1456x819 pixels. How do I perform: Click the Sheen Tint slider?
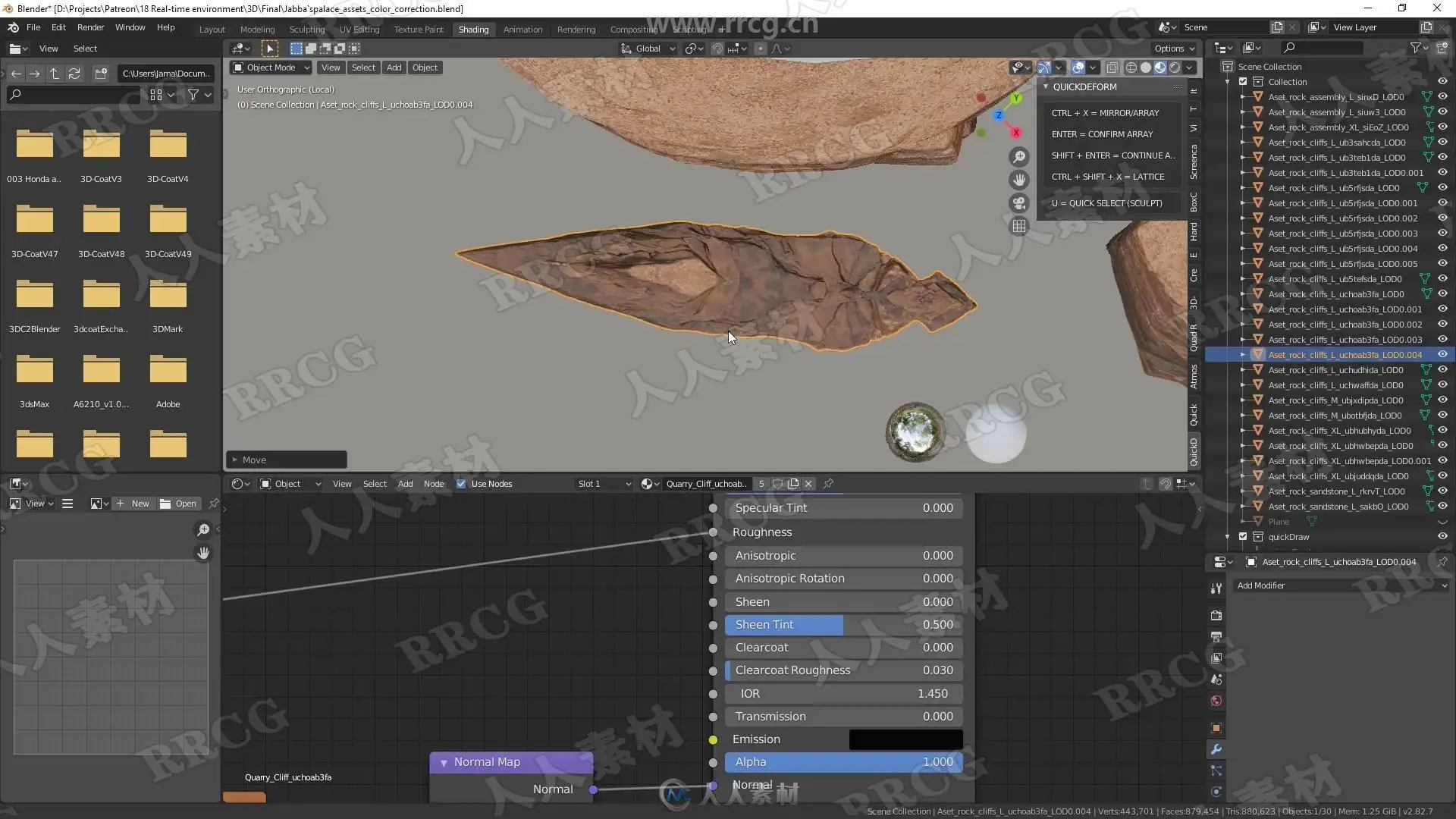pyautogui.click(x=843, y=625)
